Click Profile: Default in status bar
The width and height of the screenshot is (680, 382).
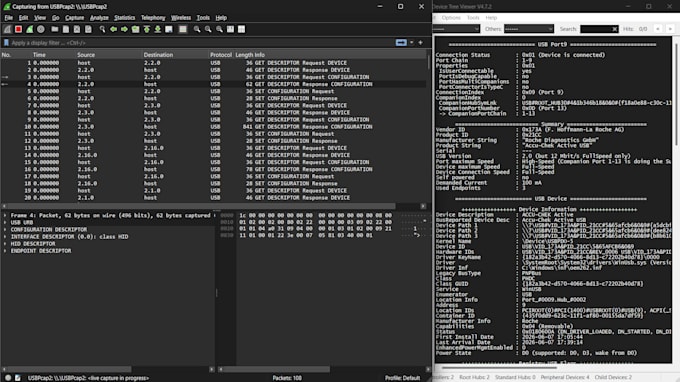(402, 378)
